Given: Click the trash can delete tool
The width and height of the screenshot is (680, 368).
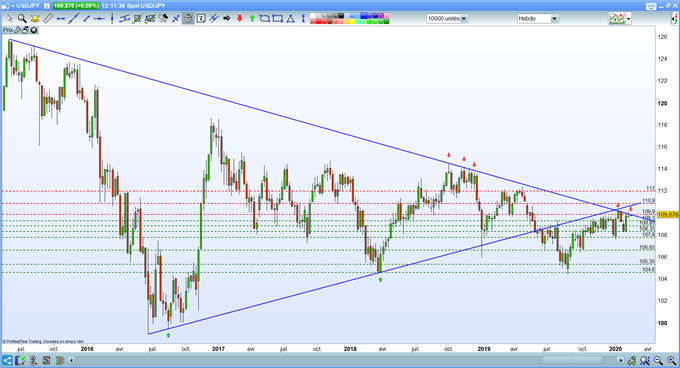Looking at the screenshot, I should coord(188,19).
